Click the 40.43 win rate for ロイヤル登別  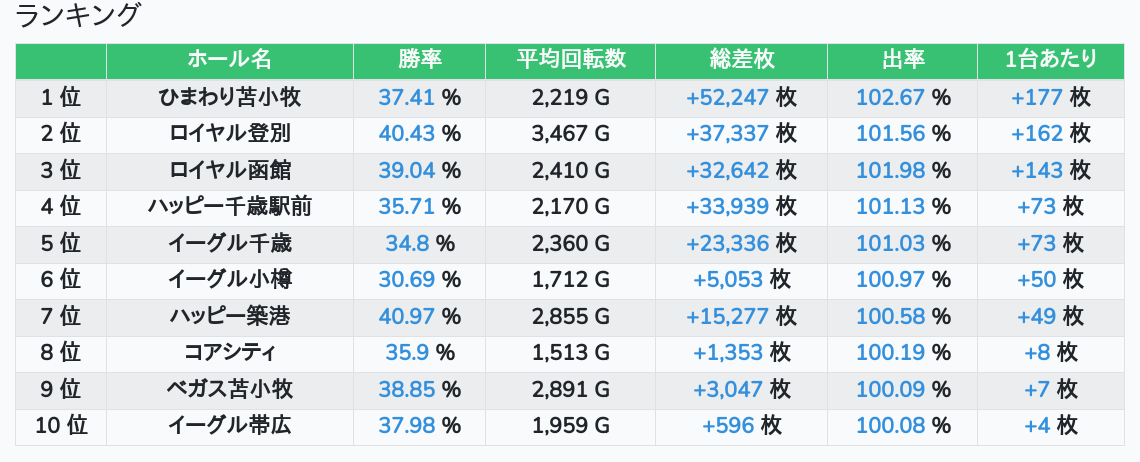tap(407, 134)
